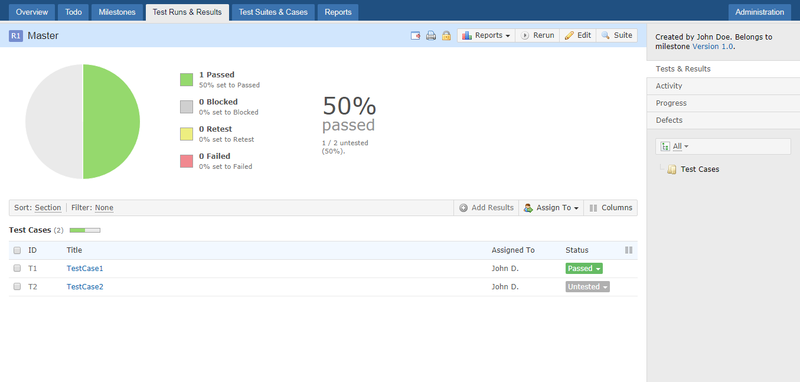
Task: Click the columns icon in table header
Action: (x=629, y=250)
